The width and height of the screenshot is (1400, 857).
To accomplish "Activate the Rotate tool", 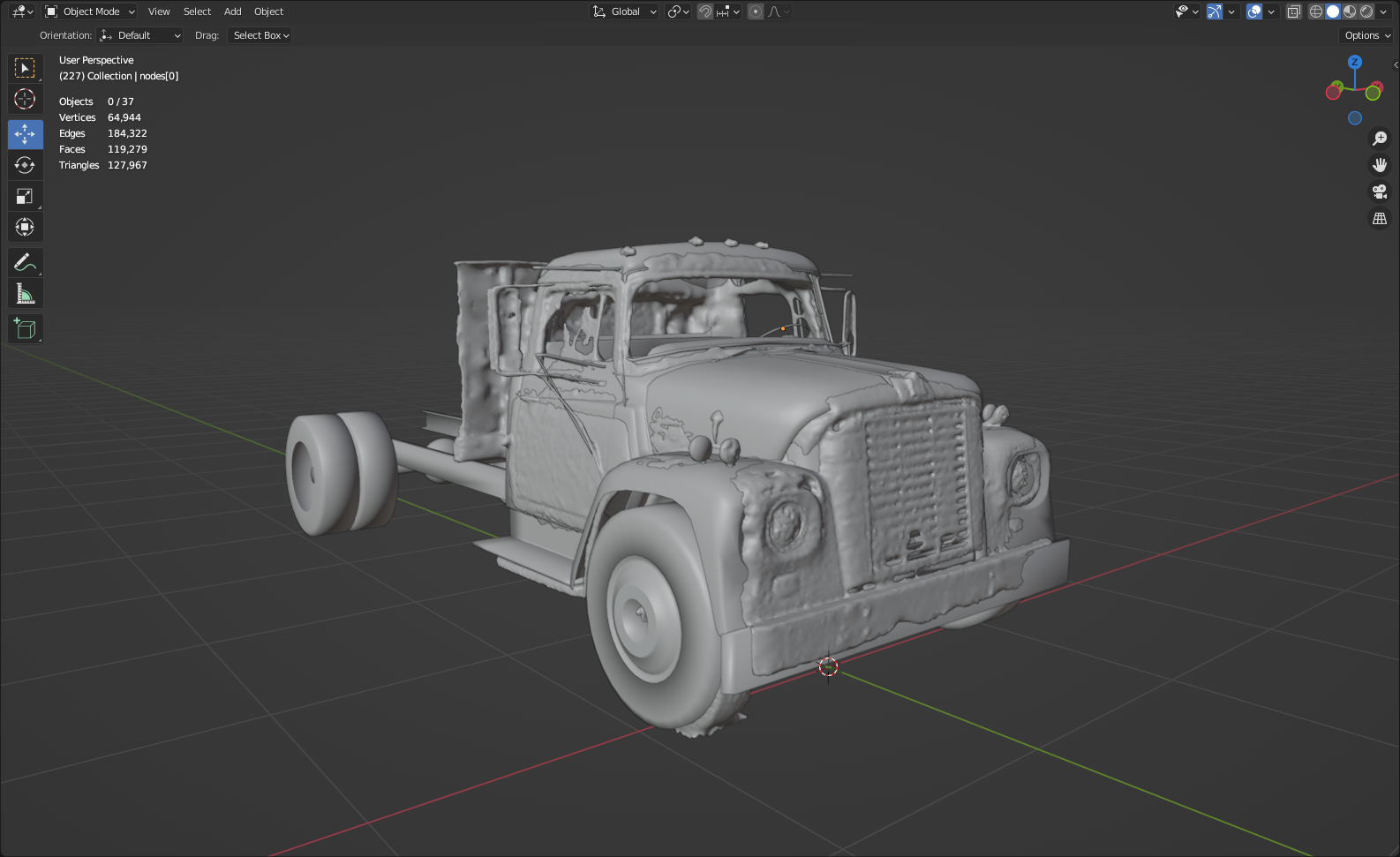I will (25, 165).
